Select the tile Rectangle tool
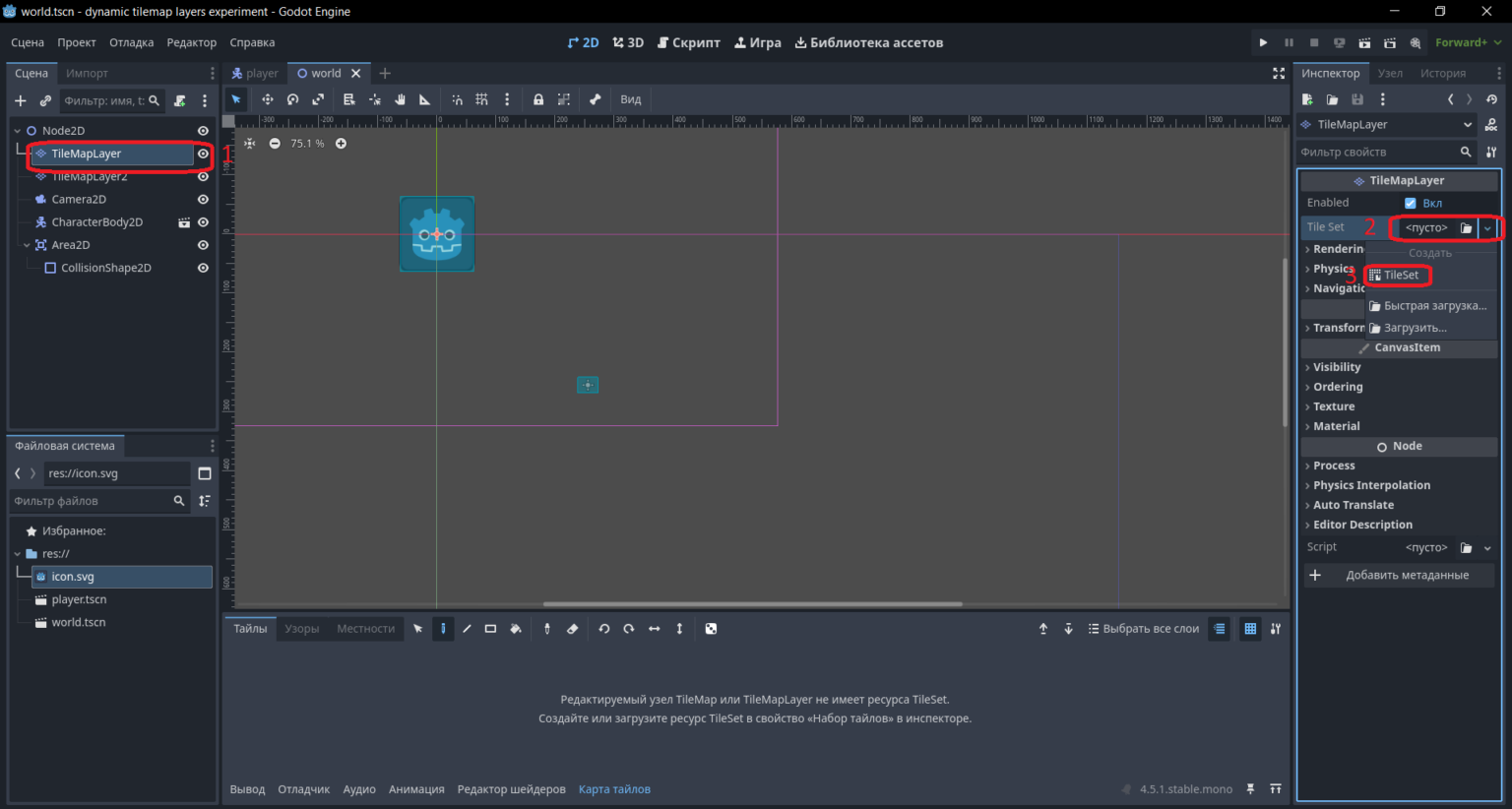 [x=490, y=629]
